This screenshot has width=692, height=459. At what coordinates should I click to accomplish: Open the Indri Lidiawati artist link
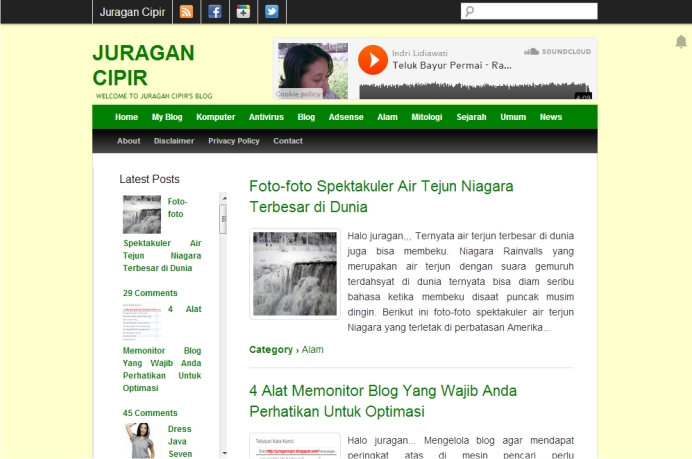[420, 53]
